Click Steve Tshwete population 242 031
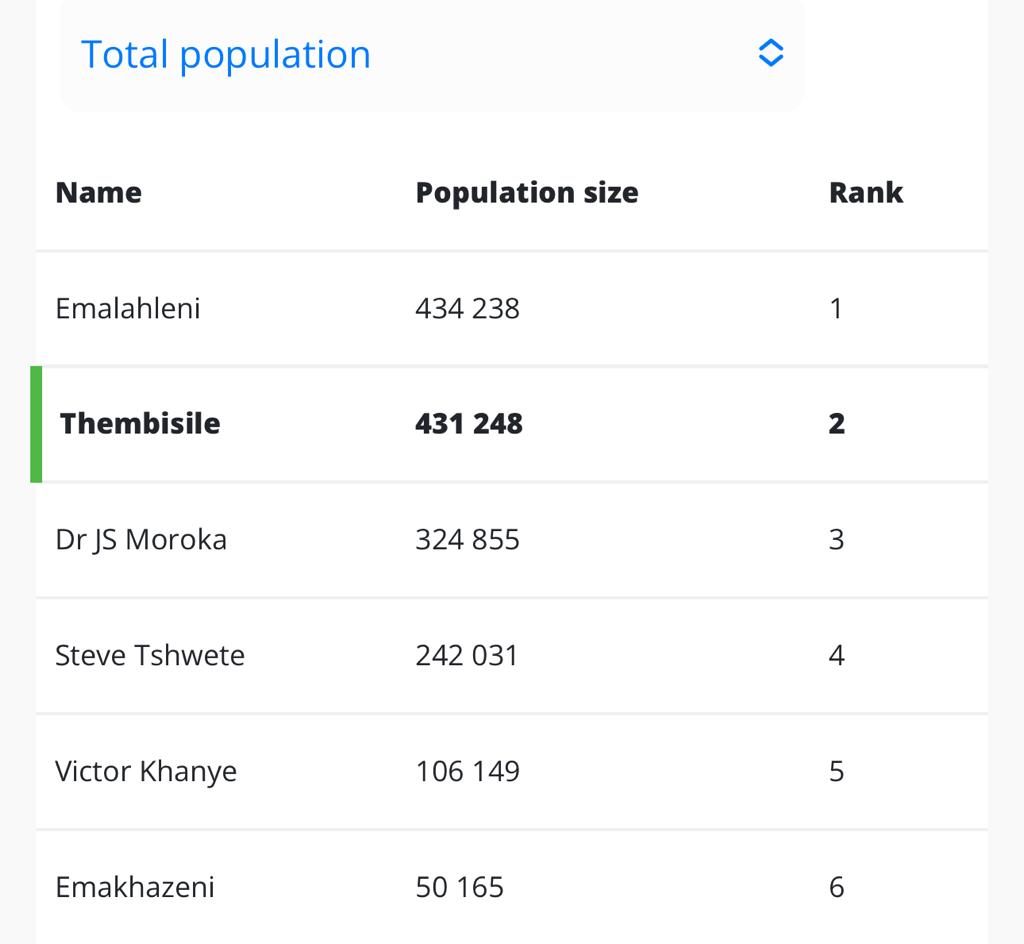The height and width of the screenshot is (944, 1024). 467,655
